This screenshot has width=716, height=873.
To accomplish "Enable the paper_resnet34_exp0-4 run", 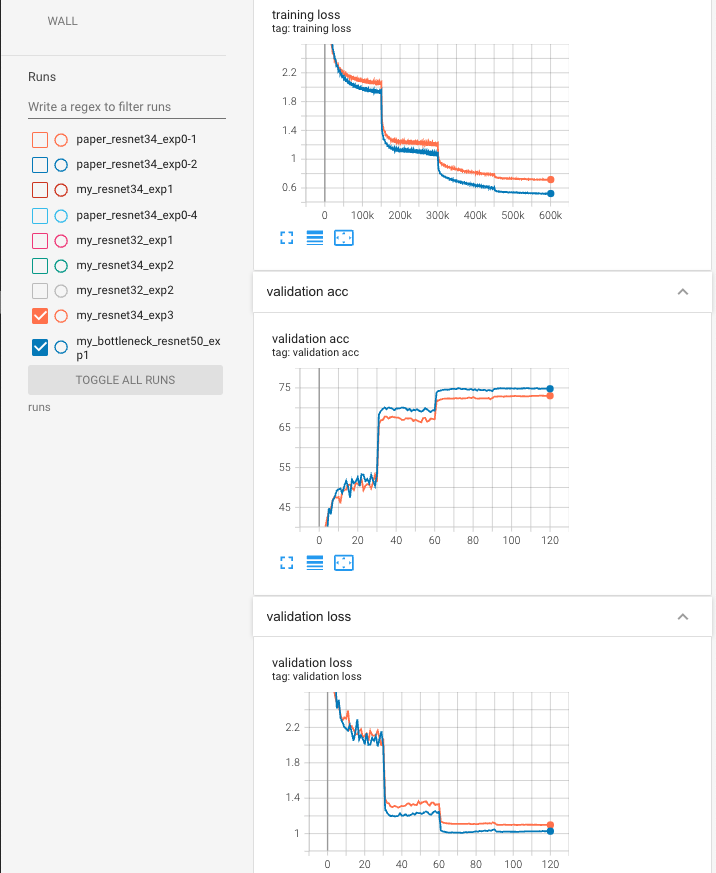I will pyautogui.click(x=40, y=215).
